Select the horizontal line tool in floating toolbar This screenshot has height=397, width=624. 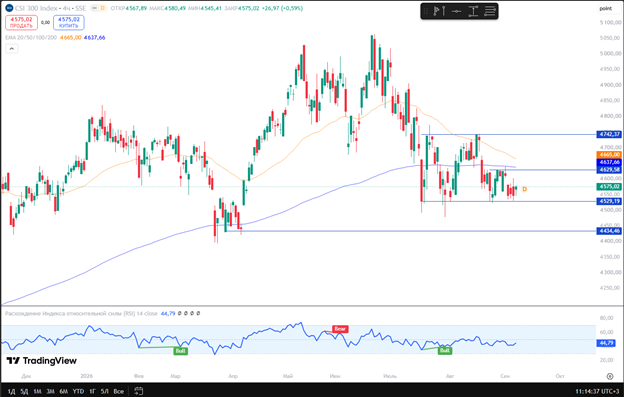pyautogui.click(x=456, y=11)
